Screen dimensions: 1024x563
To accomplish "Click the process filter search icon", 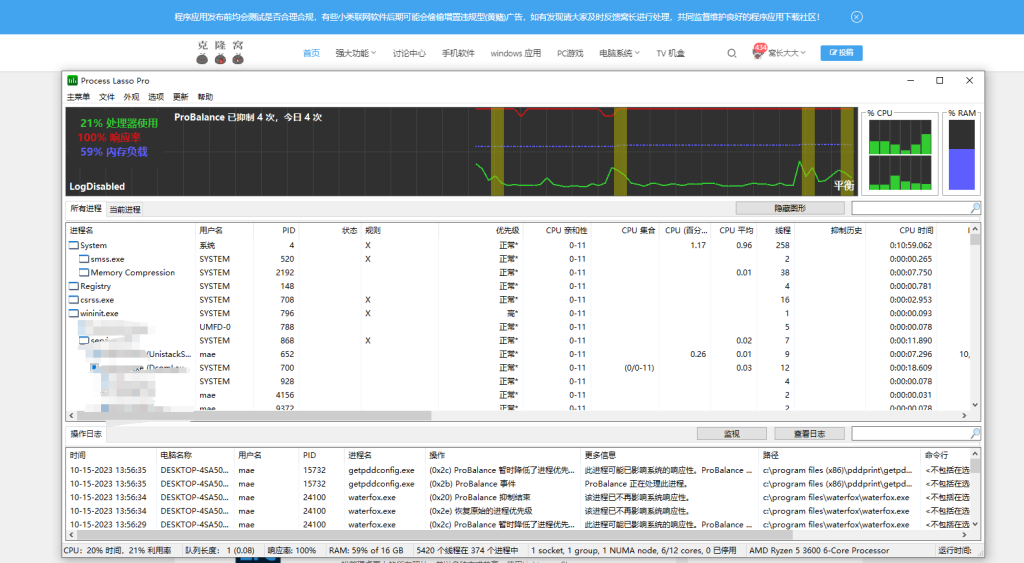I will (975, 208).
